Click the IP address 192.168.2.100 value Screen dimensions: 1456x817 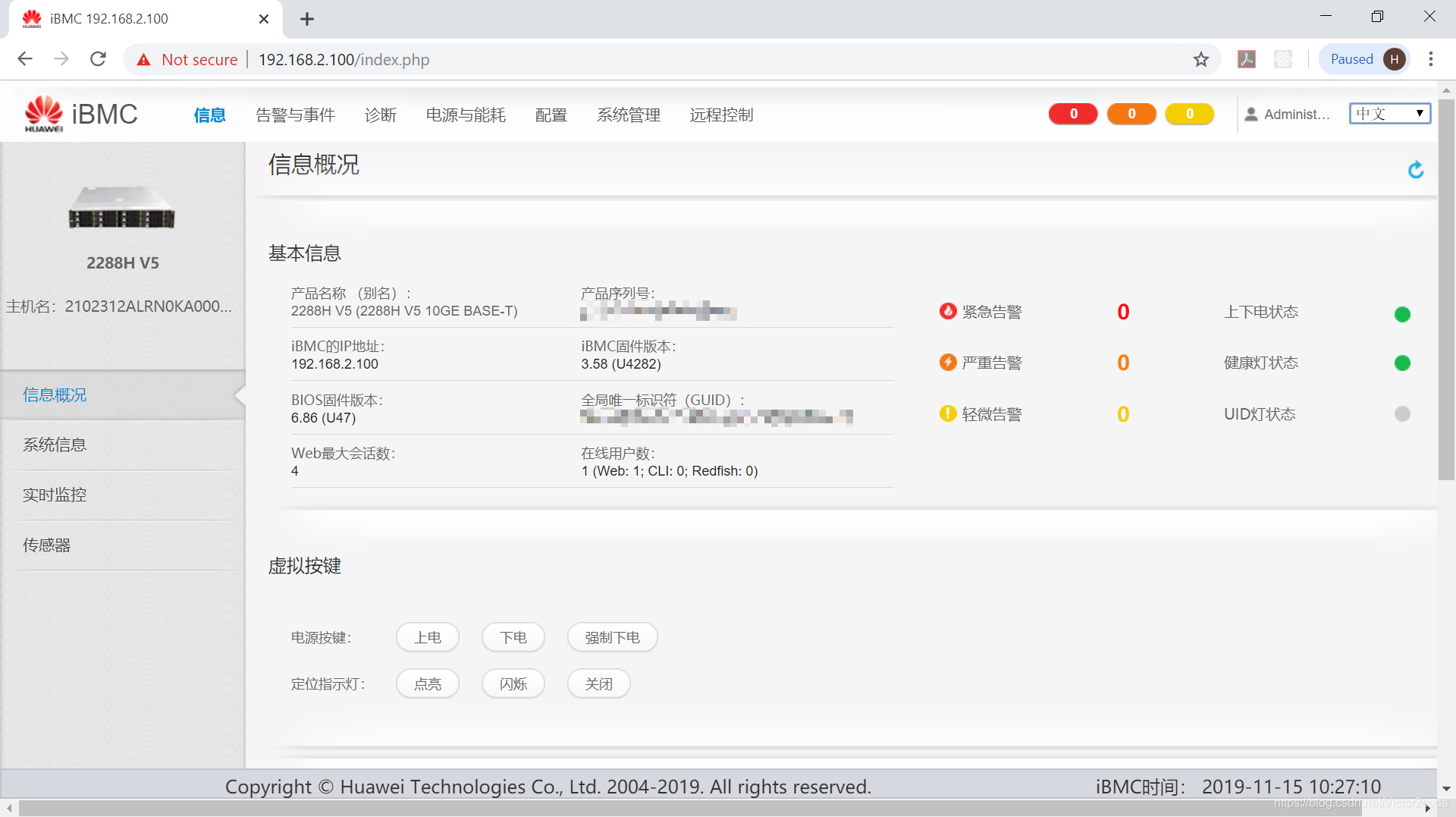(334, 364)
